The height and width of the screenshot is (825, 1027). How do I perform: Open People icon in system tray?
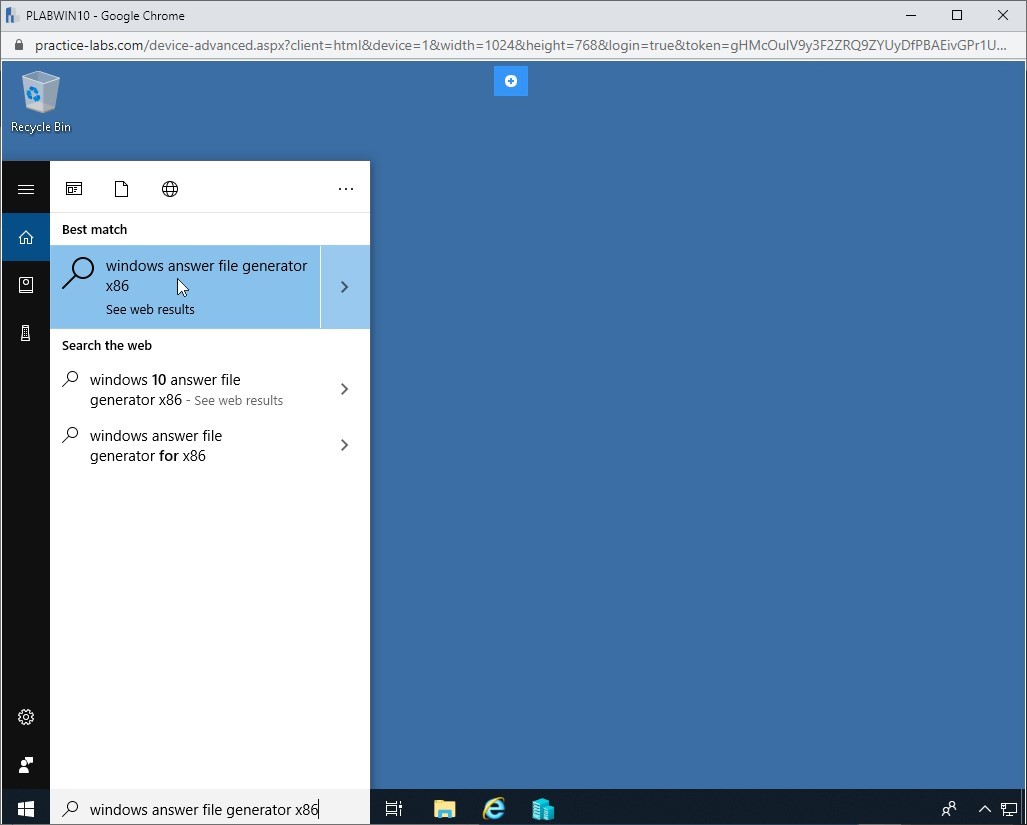point(948,809)
